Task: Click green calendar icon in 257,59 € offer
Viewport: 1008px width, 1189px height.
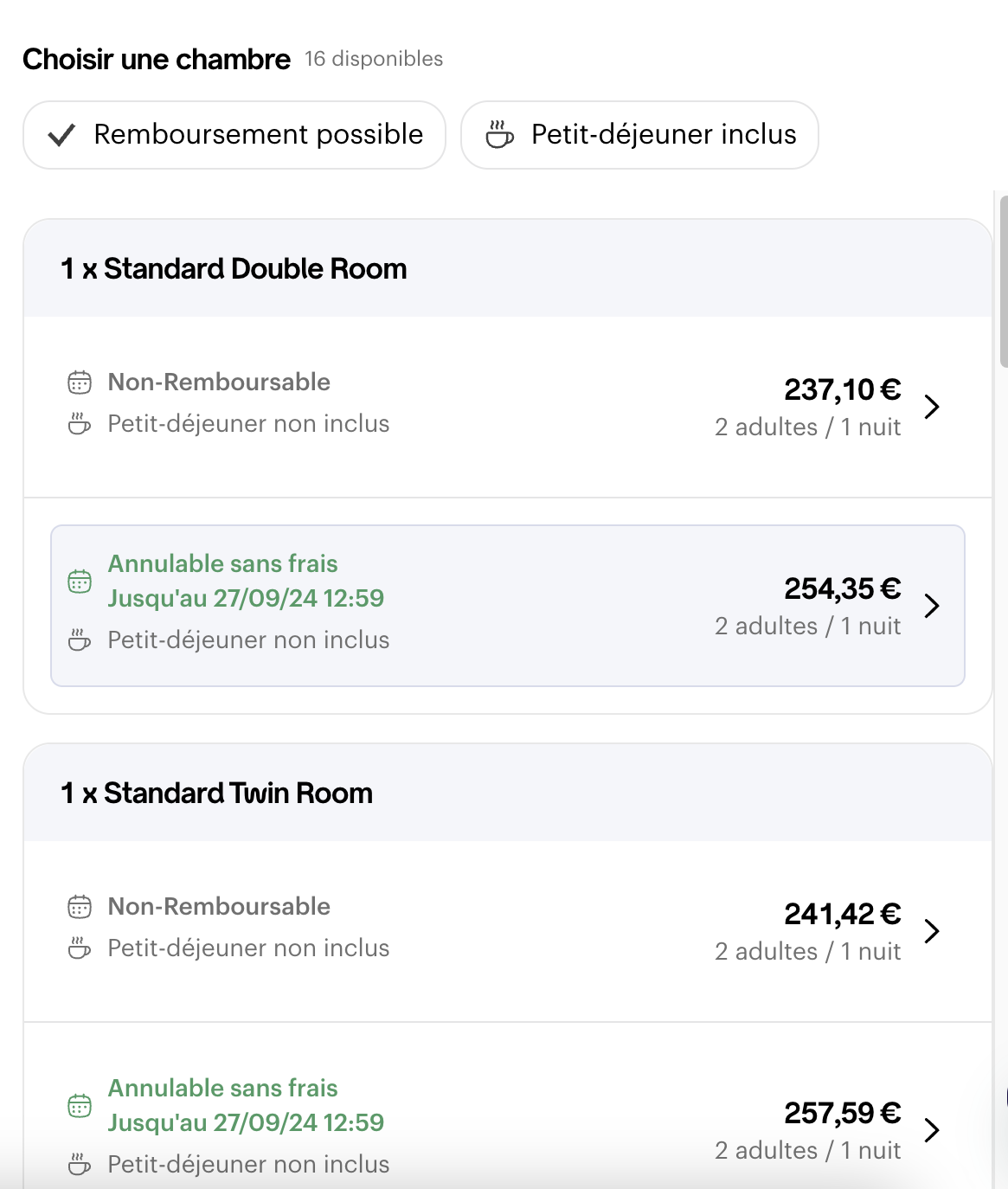Action: click(80, 1106)
